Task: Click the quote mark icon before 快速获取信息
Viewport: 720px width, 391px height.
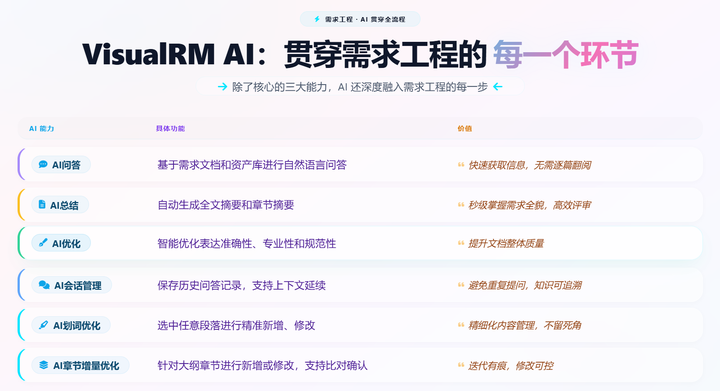Action: (x=461, y=165)
